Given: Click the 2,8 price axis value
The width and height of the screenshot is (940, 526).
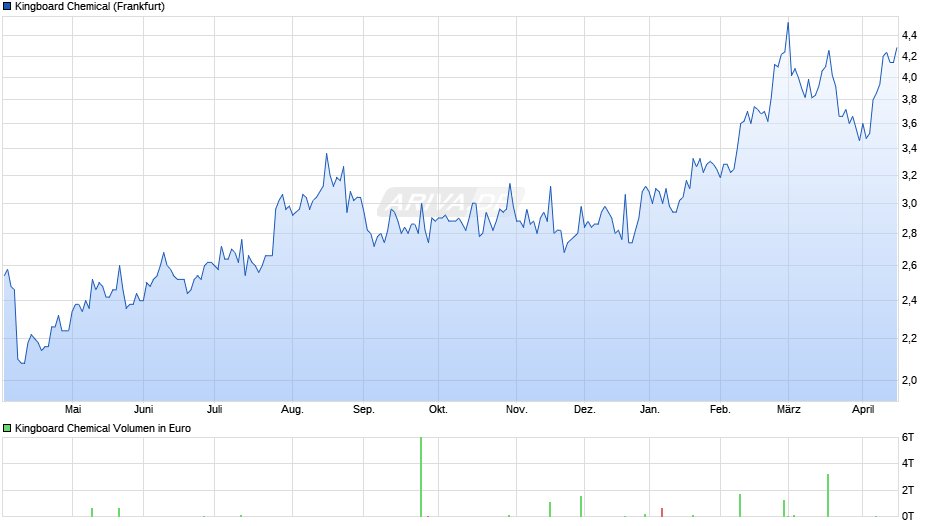Looking at the screenshot, I should 909,234.
